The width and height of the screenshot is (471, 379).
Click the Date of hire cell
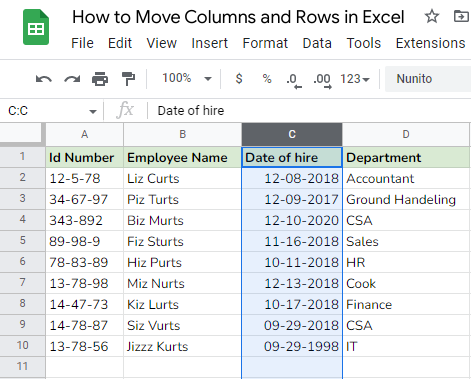pyautogui.click(x=292, y=157)
